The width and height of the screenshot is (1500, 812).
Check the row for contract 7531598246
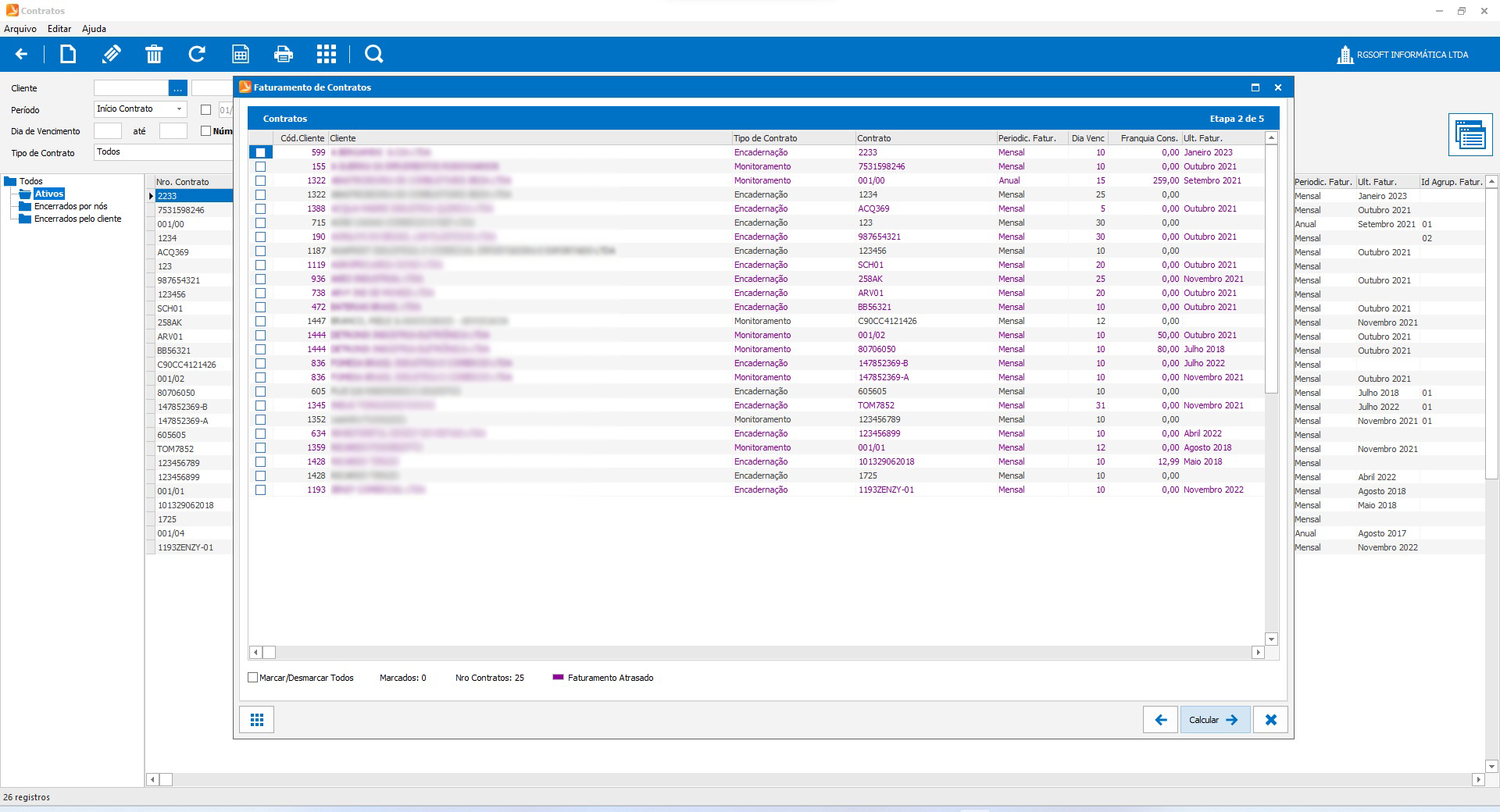[x=260, y=166]
